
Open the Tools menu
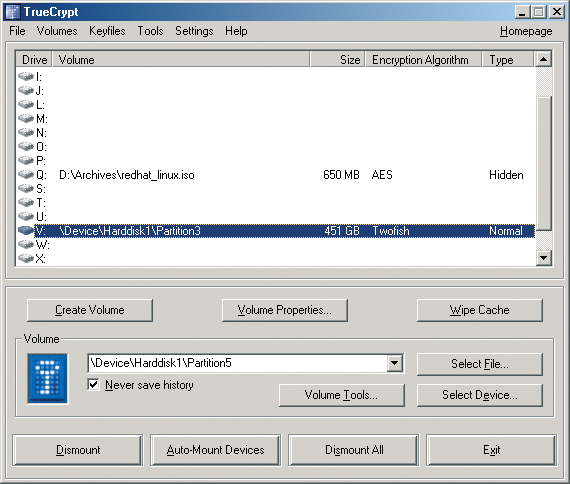[x=150, y=31]
